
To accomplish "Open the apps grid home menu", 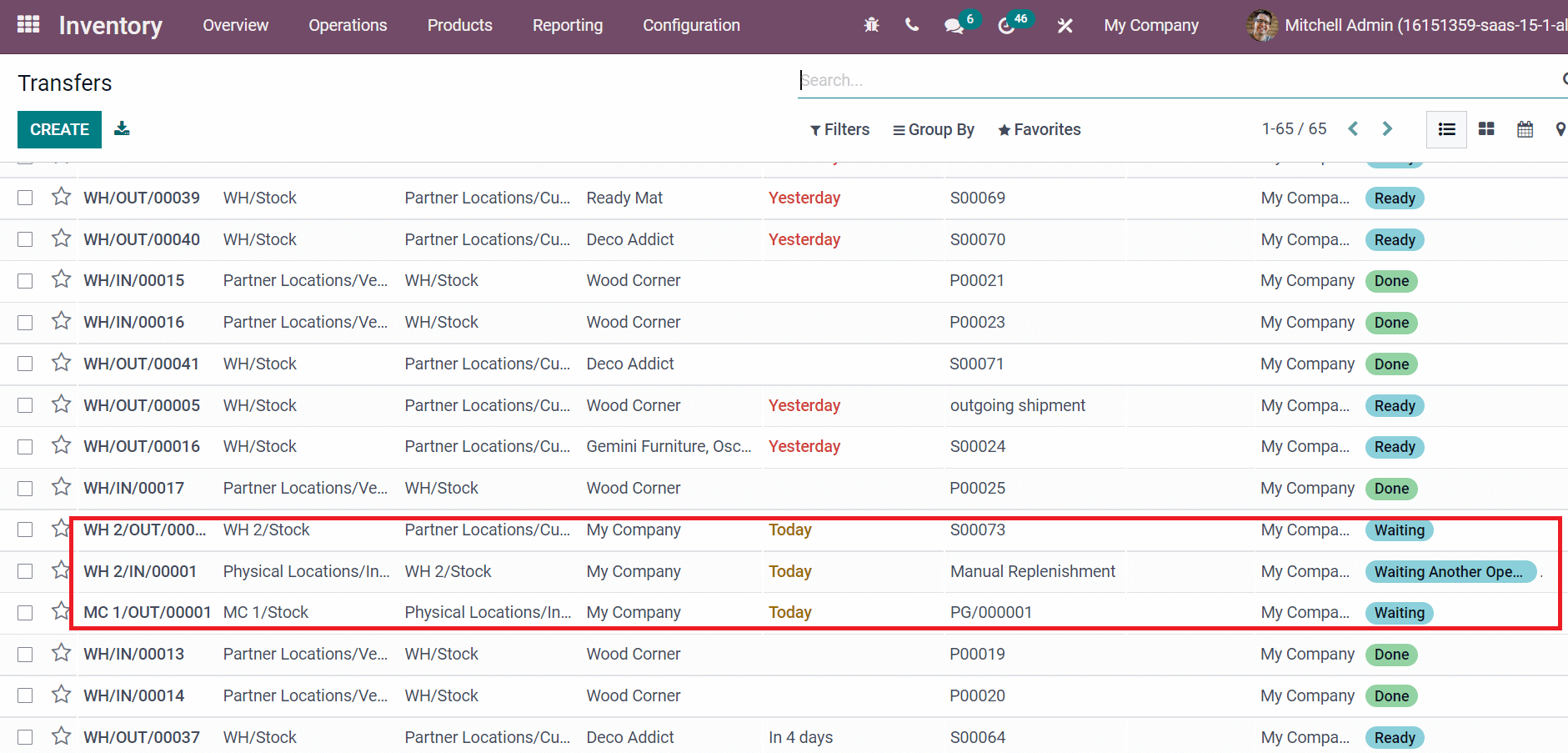I will point(28,24).
